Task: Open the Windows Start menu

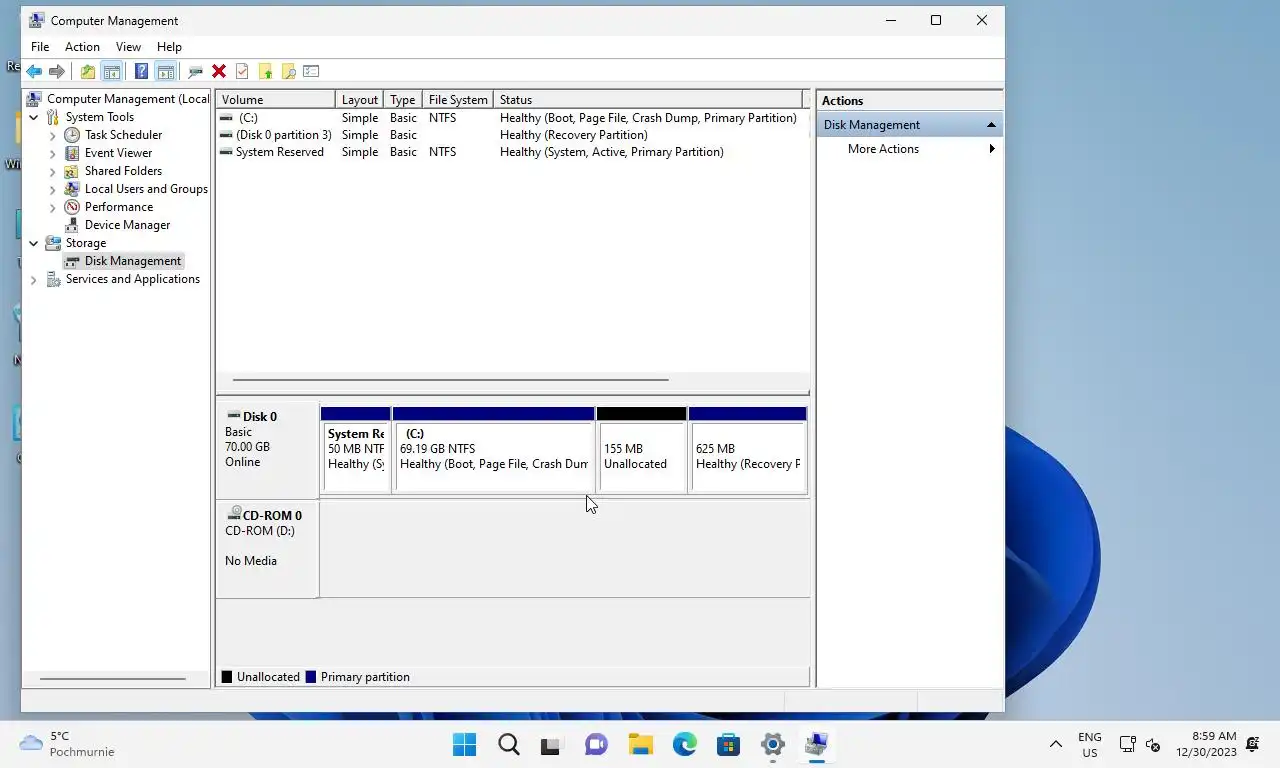Action: point(464,744)
